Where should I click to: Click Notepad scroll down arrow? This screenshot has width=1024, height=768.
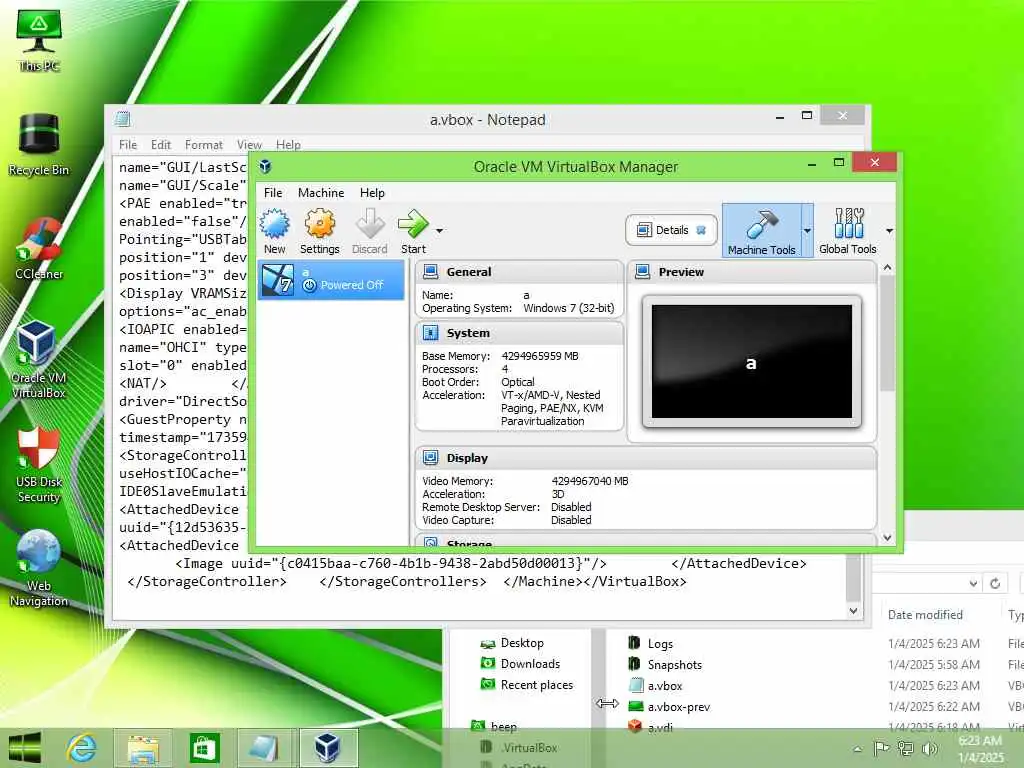pos(853,611)
